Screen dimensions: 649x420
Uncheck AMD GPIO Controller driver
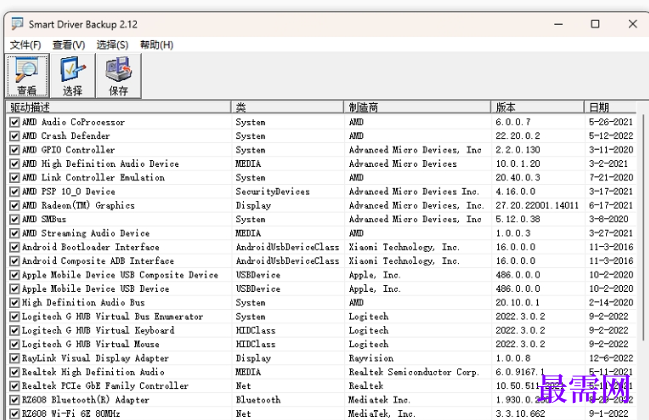14,150
